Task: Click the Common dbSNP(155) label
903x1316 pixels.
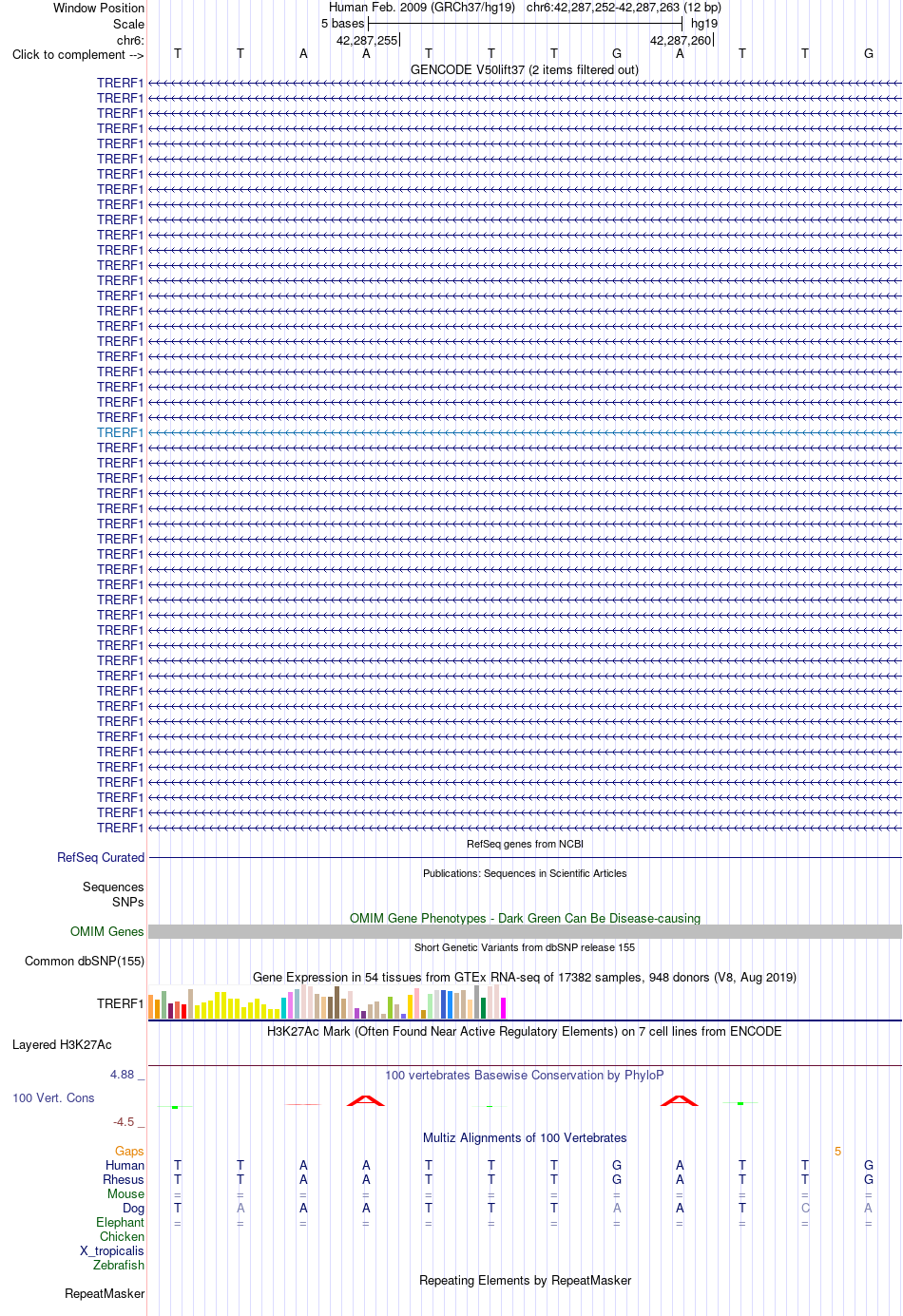Action: click(x=85, y=962)
